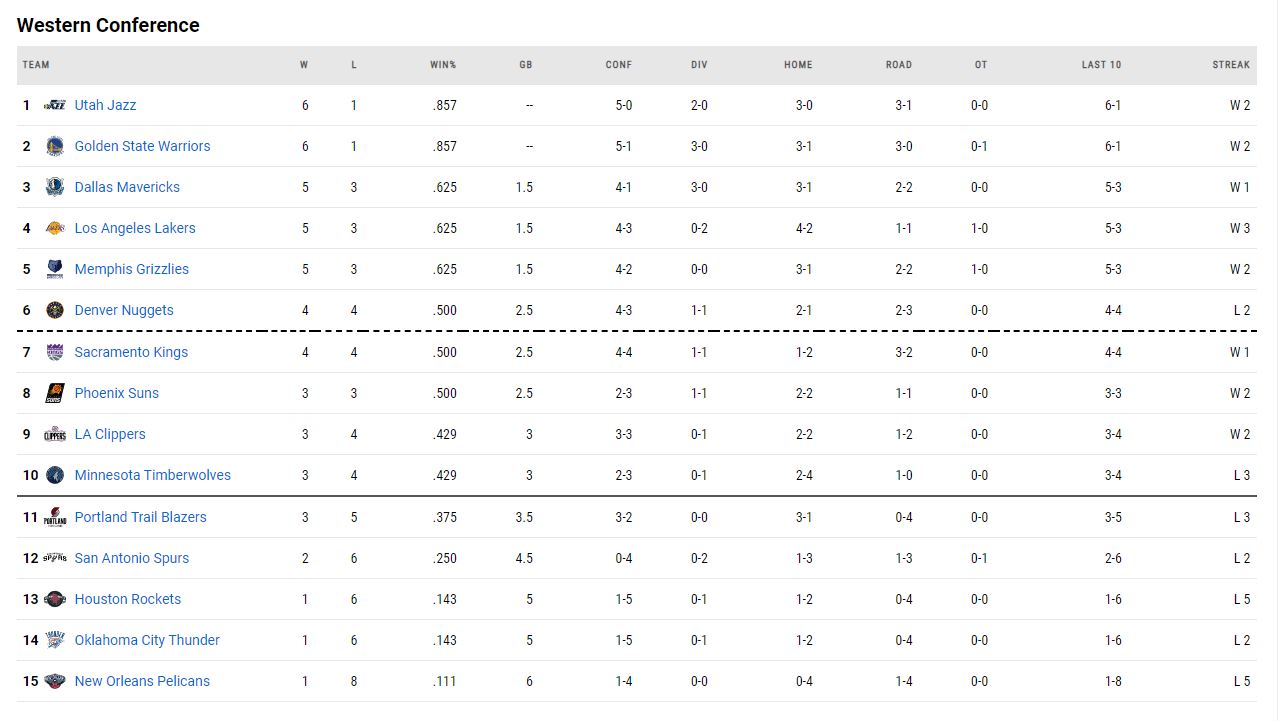Image resolution: width=1278 pixels, height=721 pixels.
Task: Open the Sacramento Kings team link
Action: (x=131, y=352)
